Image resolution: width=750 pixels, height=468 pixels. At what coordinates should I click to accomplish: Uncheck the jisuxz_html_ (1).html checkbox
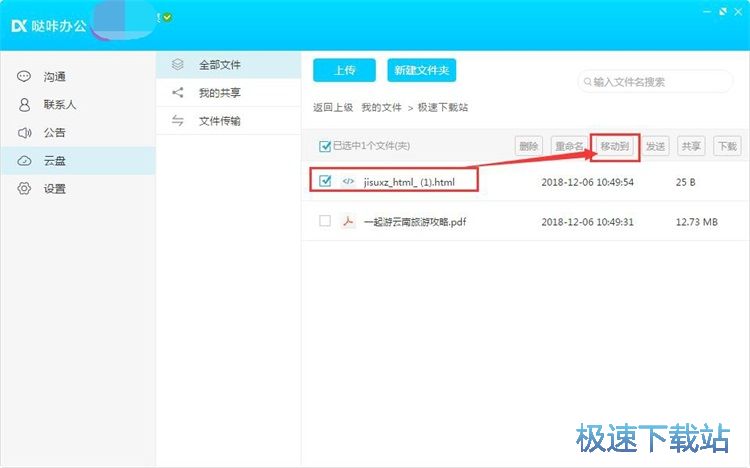[x=325, y=181]
